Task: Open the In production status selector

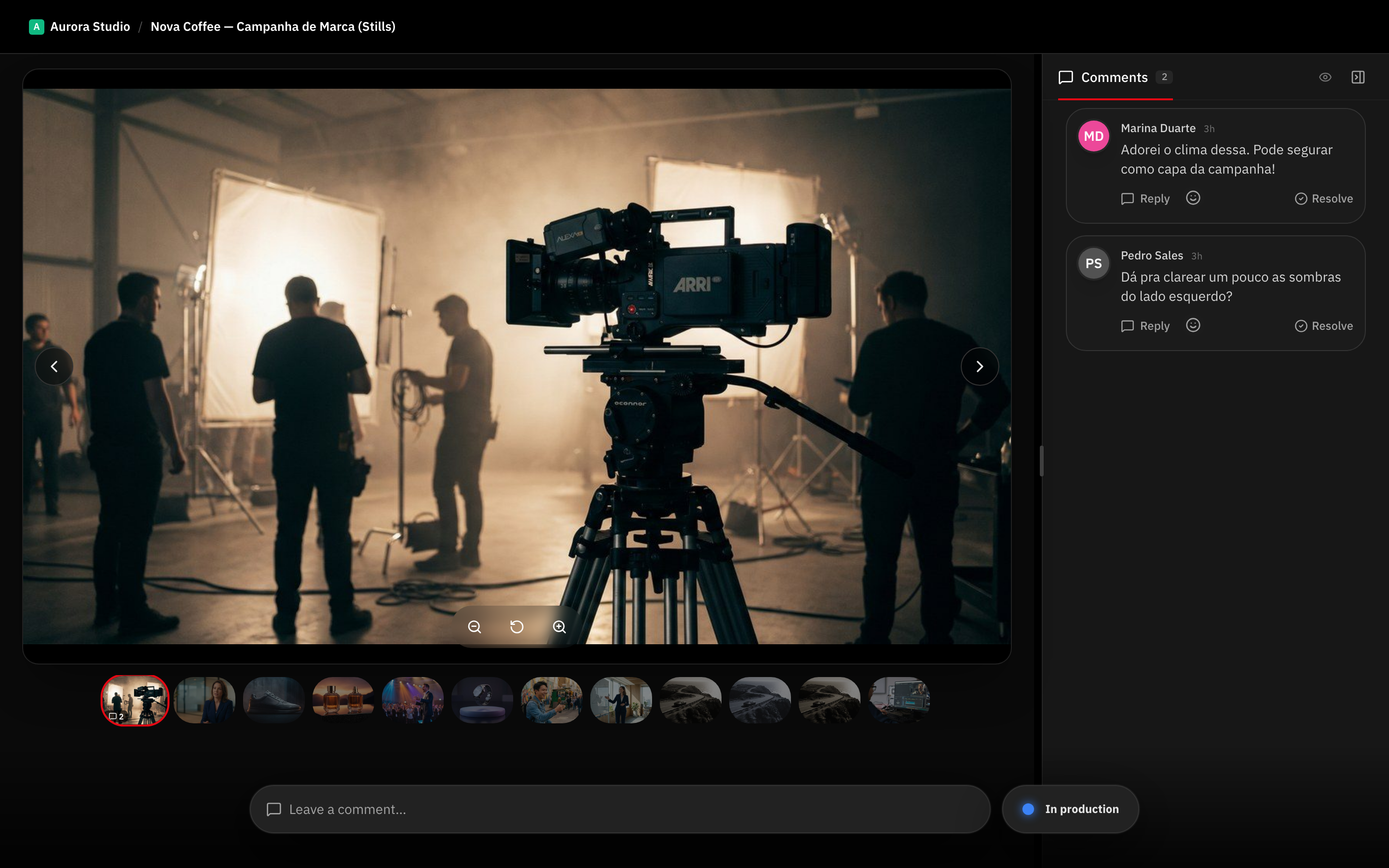Action: point(1070,809)
